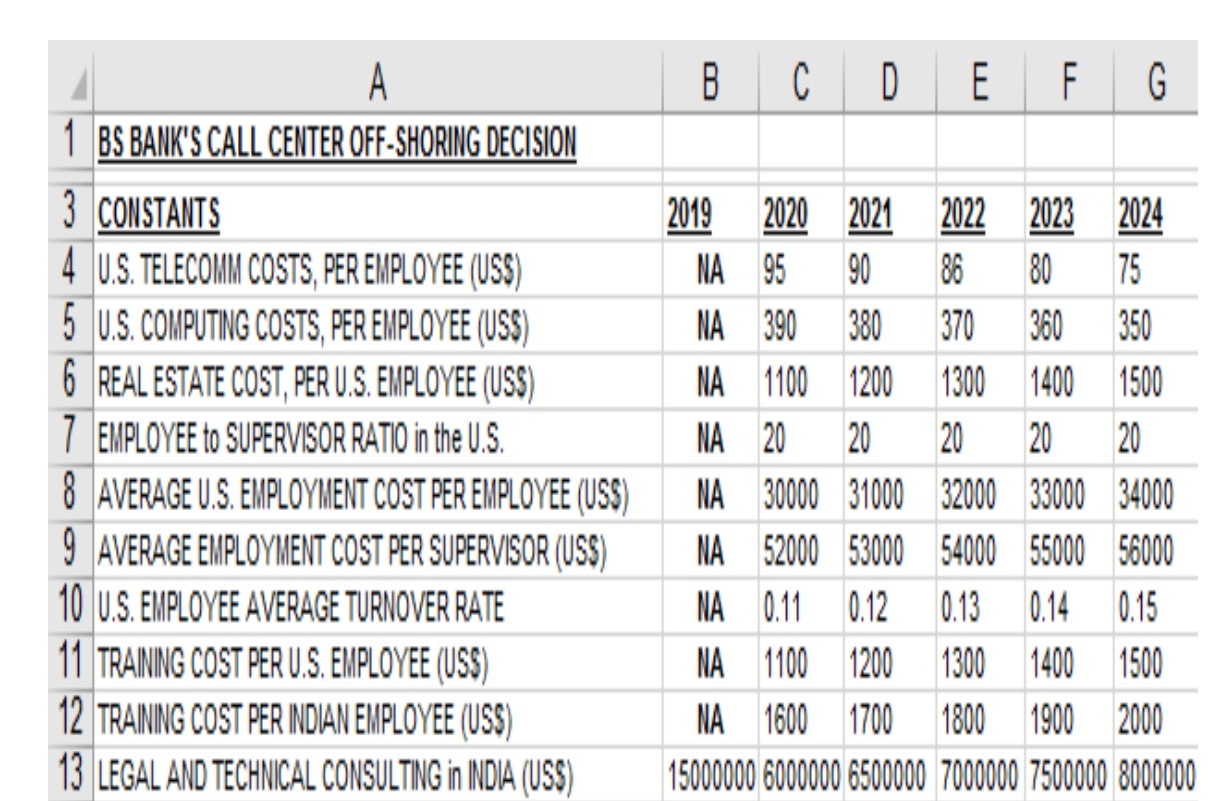
Task: Click average U.S. employment cost 2021 value 31000
Action: tap(888, 492)
